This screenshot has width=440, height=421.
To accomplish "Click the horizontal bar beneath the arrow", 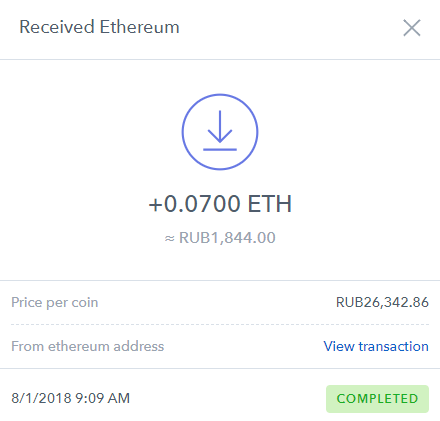I will click(x=220, y=150).
